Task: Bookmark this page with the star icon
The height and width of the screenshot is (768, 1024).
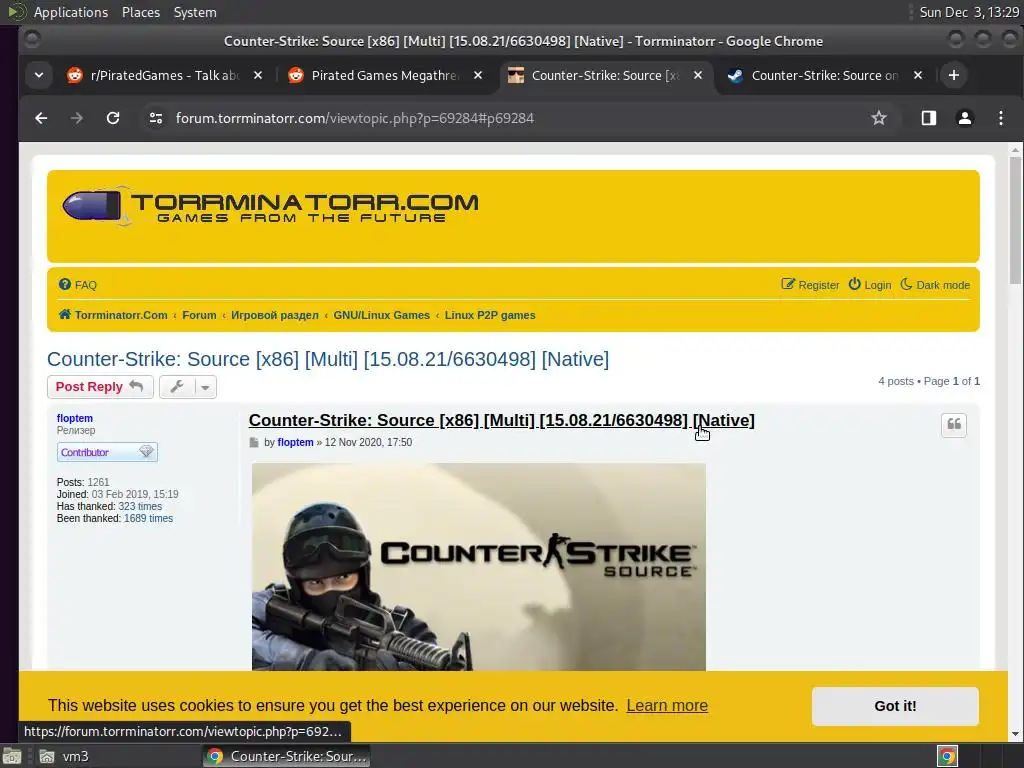Action: point(879,118)
